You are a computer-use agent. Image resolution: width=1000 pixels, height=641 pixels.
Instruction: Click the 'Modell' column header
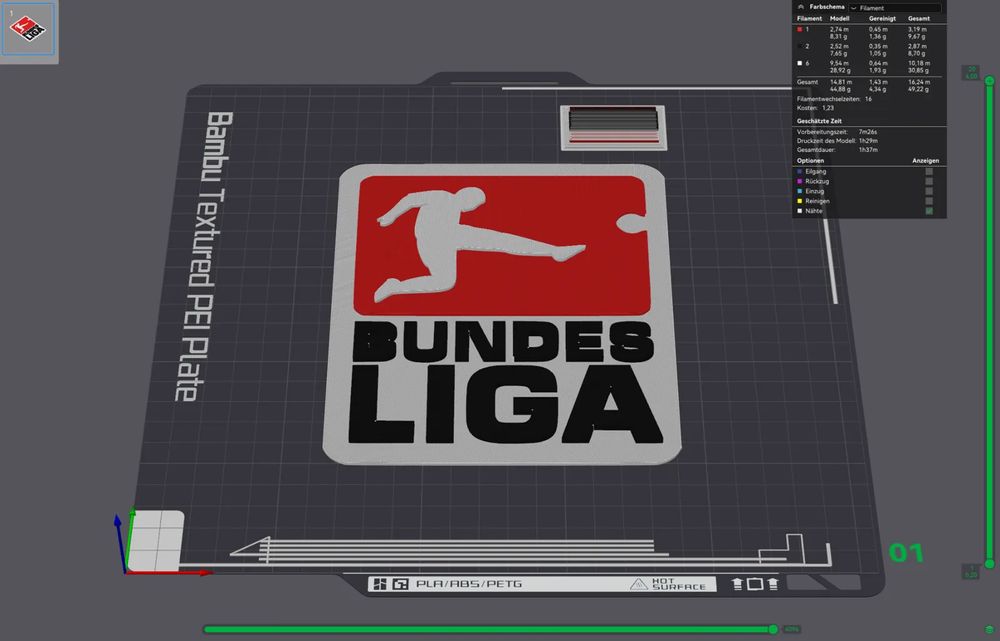839,19
